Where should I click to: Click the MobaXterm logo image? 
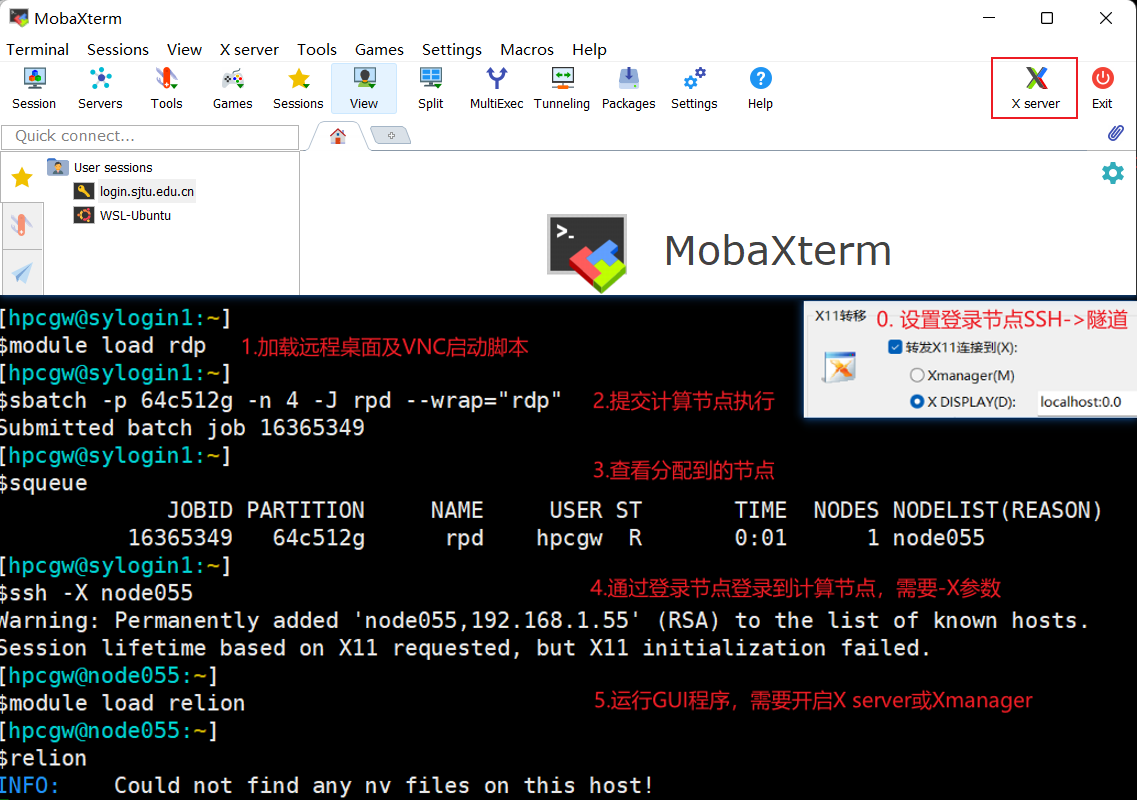coord(587,252)
